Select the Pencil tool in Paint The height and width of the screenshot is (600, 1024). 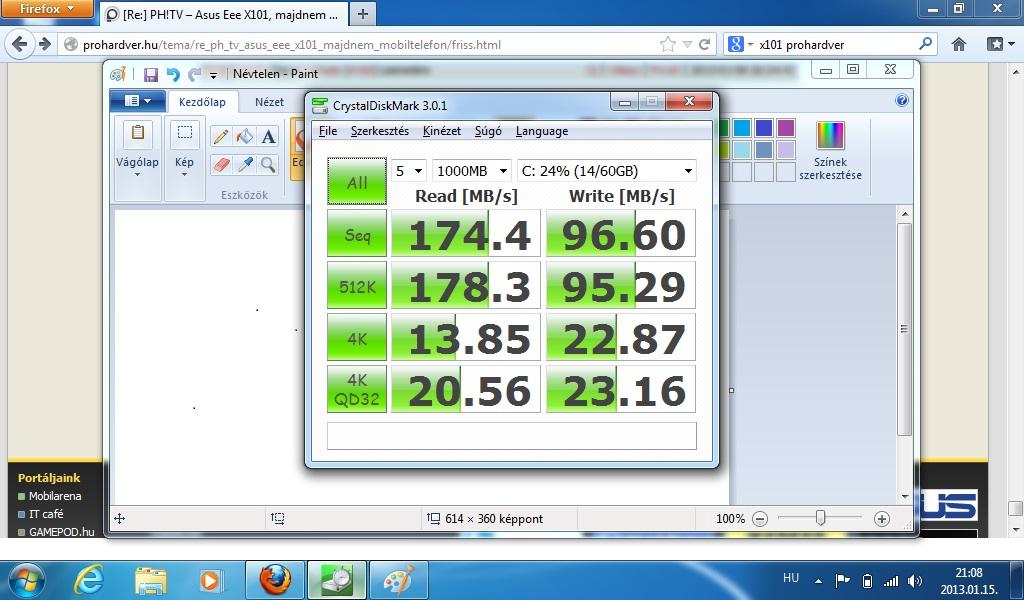point(221,136)
